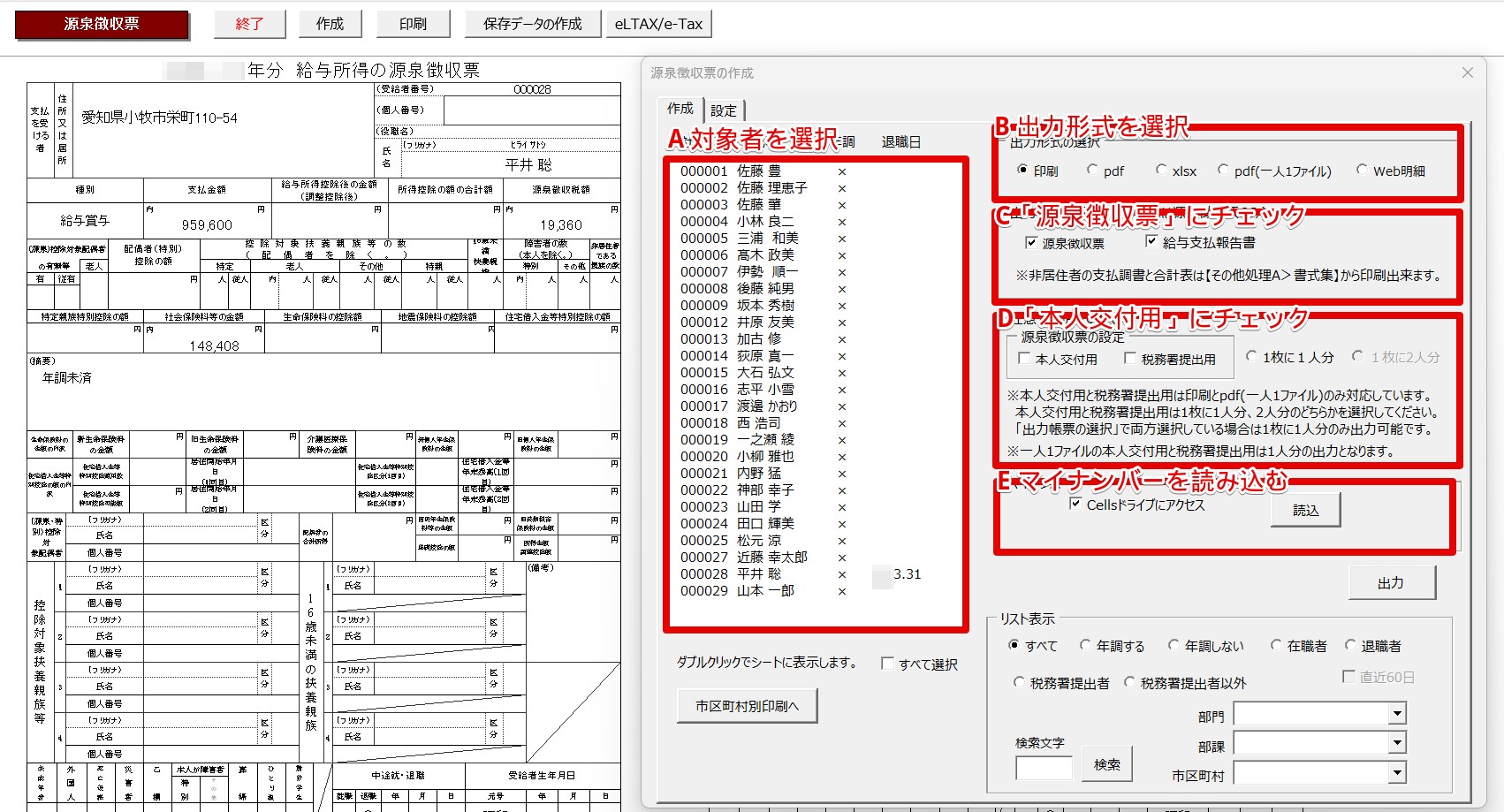Select the 作成 tab in dialog
The image size is (1504, 812).
pos(680,109)
